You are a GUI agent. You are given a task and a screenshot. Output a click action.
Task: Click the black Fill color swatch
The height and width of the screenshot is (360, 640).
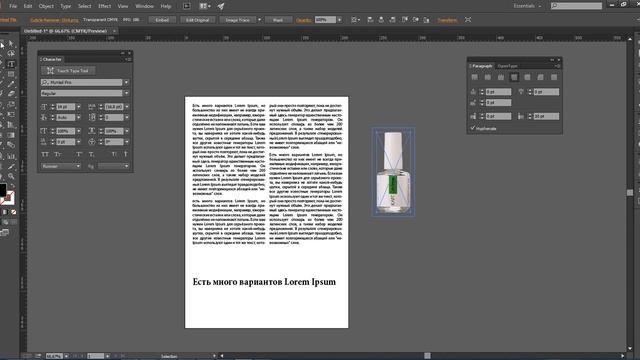(2, 190)
